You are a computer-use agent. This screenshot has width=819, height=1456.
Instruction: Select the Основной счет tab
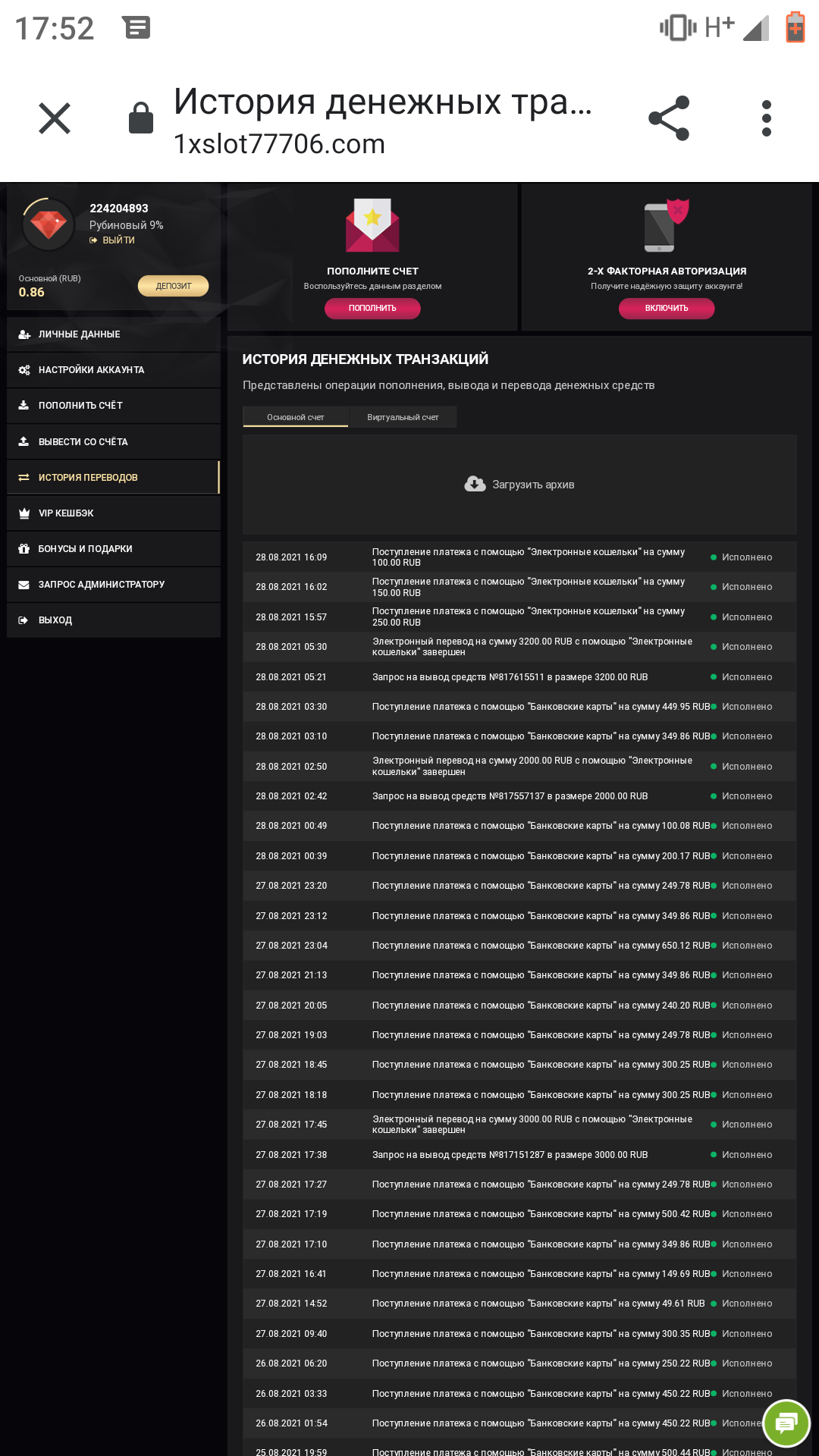(296, 417)
